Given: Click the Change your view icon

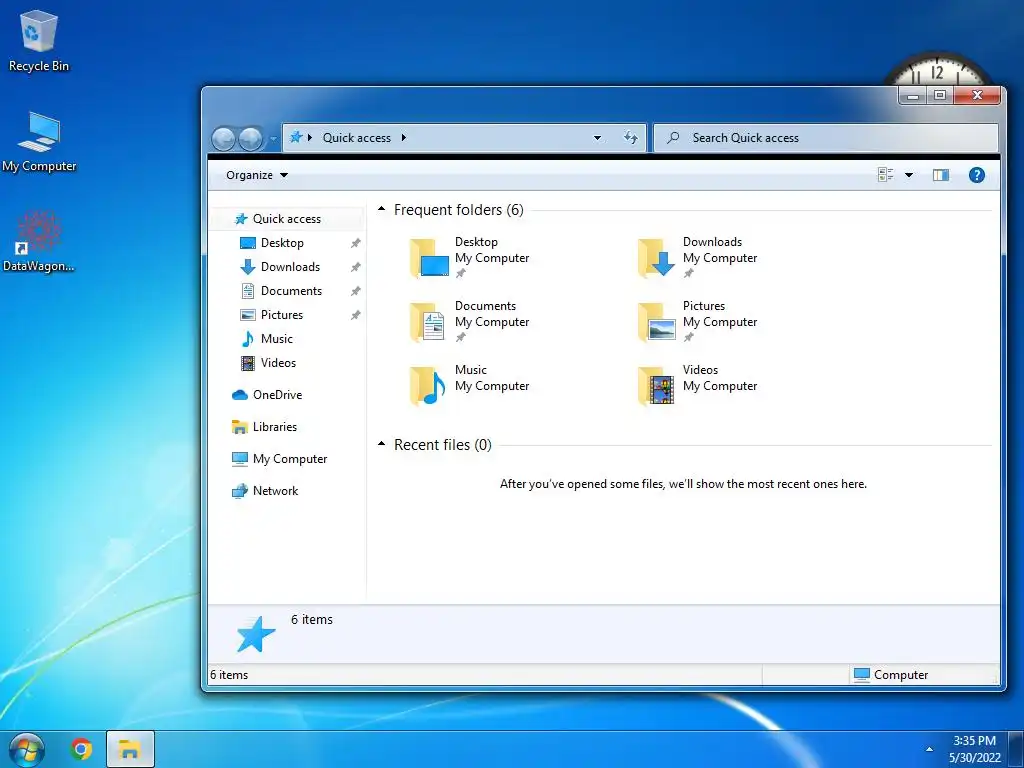Looking at the screenshot, I should 886,174.
